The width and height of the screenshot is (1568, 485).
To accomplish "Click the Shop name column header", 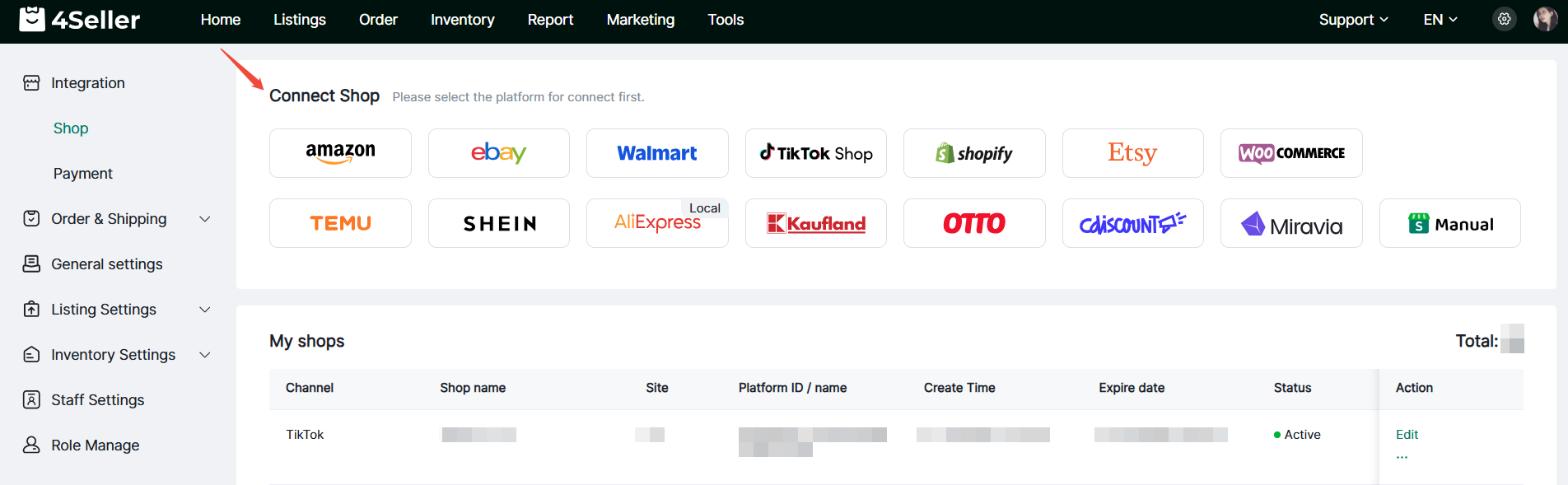I will tap(473, 388).
